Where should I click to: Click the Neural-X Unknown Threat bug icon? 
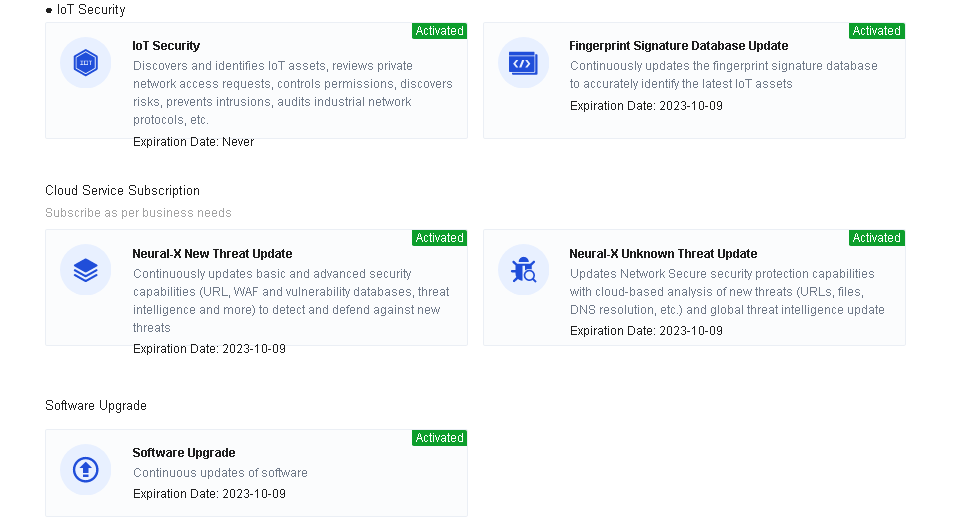click(523, 270)
